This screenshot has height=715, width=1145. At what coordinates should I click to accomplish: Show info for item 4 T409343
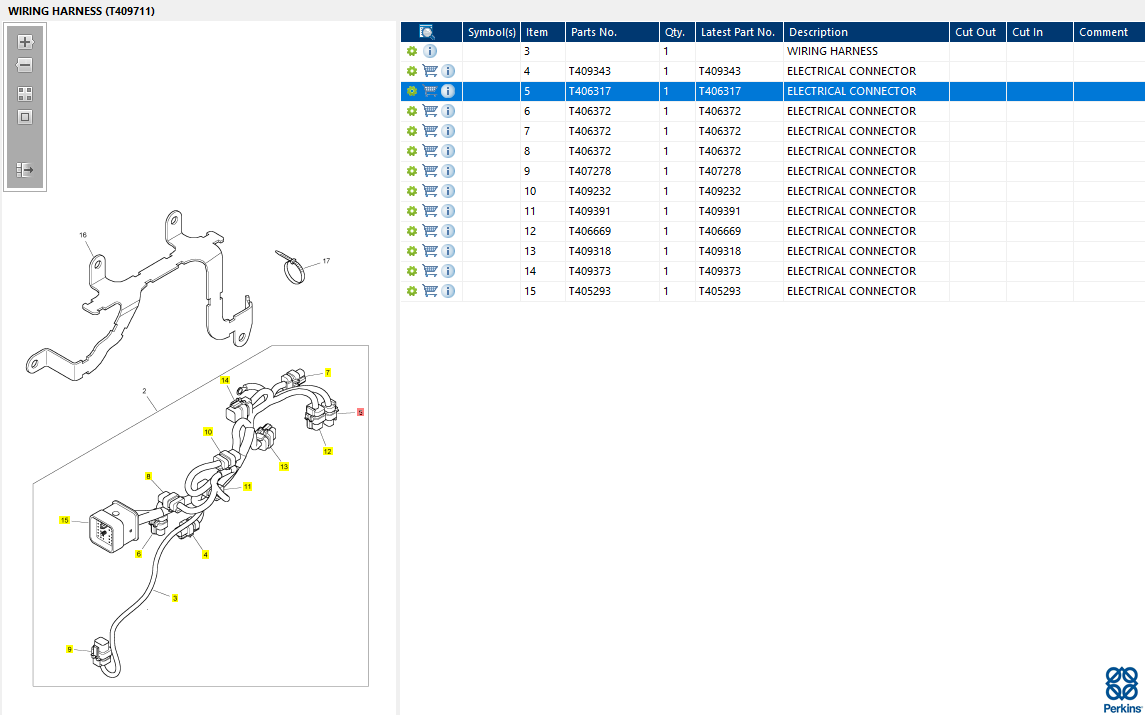point(448,71)
